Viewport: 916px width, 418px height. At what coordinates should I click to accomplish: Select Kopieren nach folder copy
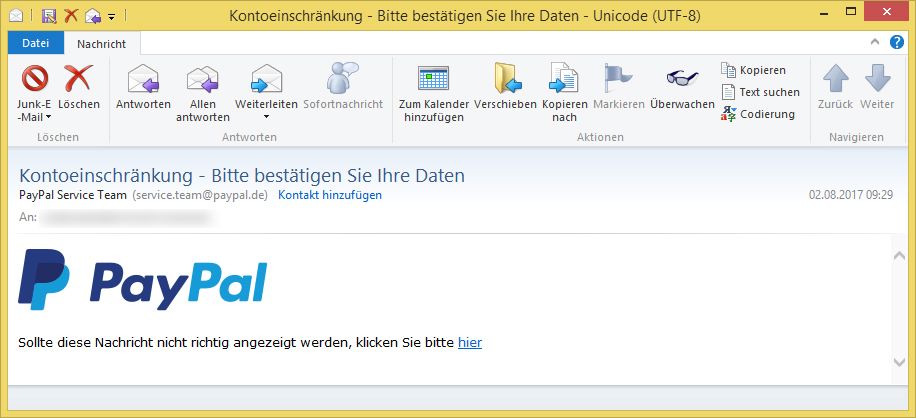tap(564, 93)
